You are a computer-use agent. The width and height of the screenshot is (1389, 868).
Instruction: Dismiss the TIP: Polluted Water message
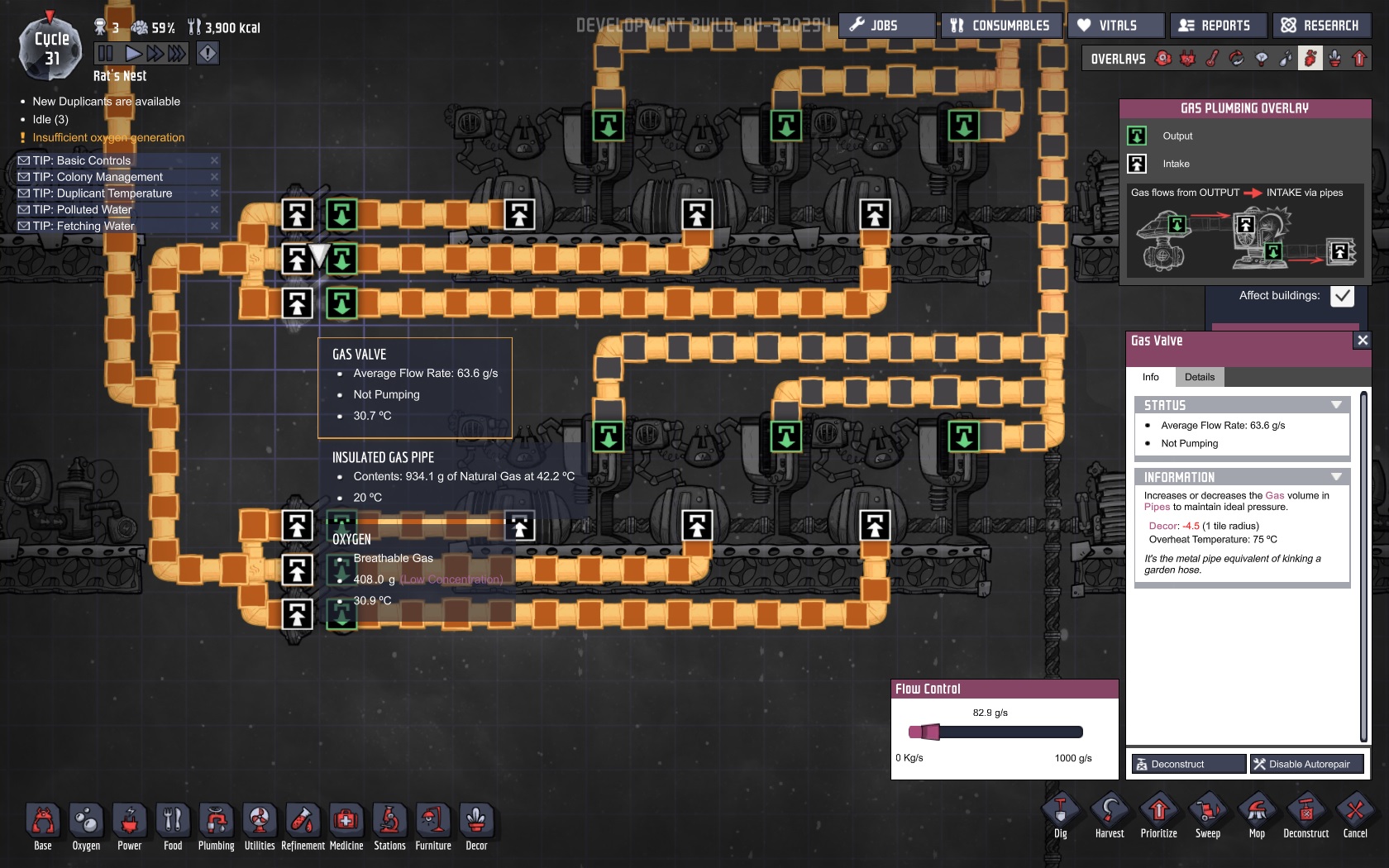(x=214, y=209)
